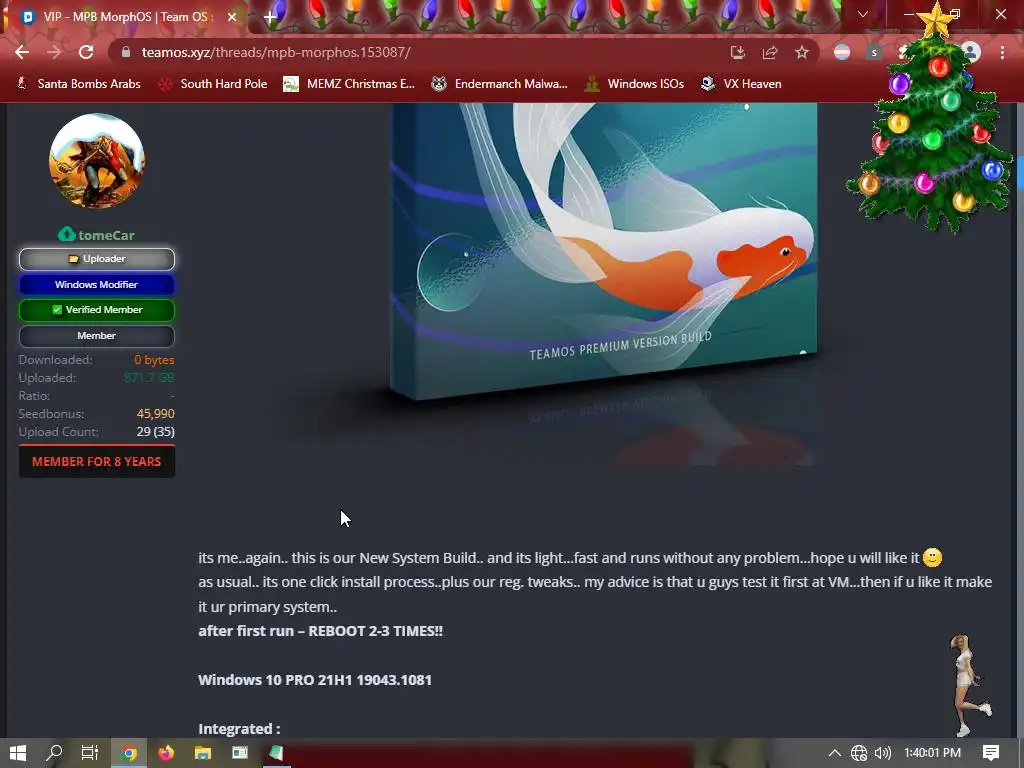Click the gray S extension icon

tap(874, 52)
